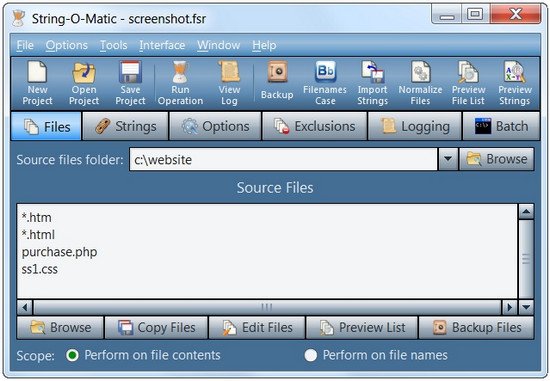Open the Help menu
The height and width of the screenshot is (381, 550).
tap(264, 45)
